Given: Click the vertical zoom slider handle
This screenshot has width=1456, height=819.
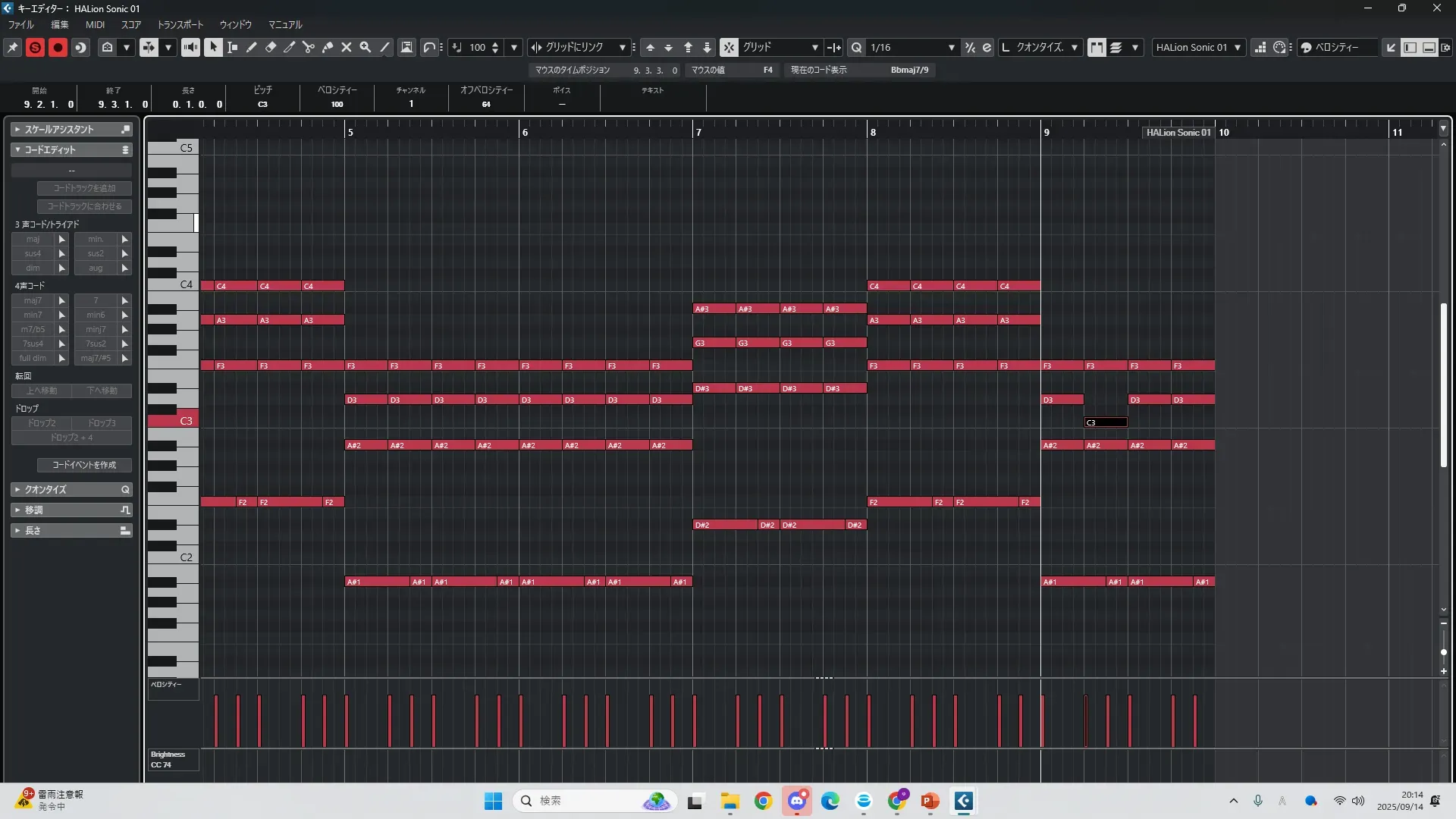Looking at the screenshot, I should tap(1443, 652).
